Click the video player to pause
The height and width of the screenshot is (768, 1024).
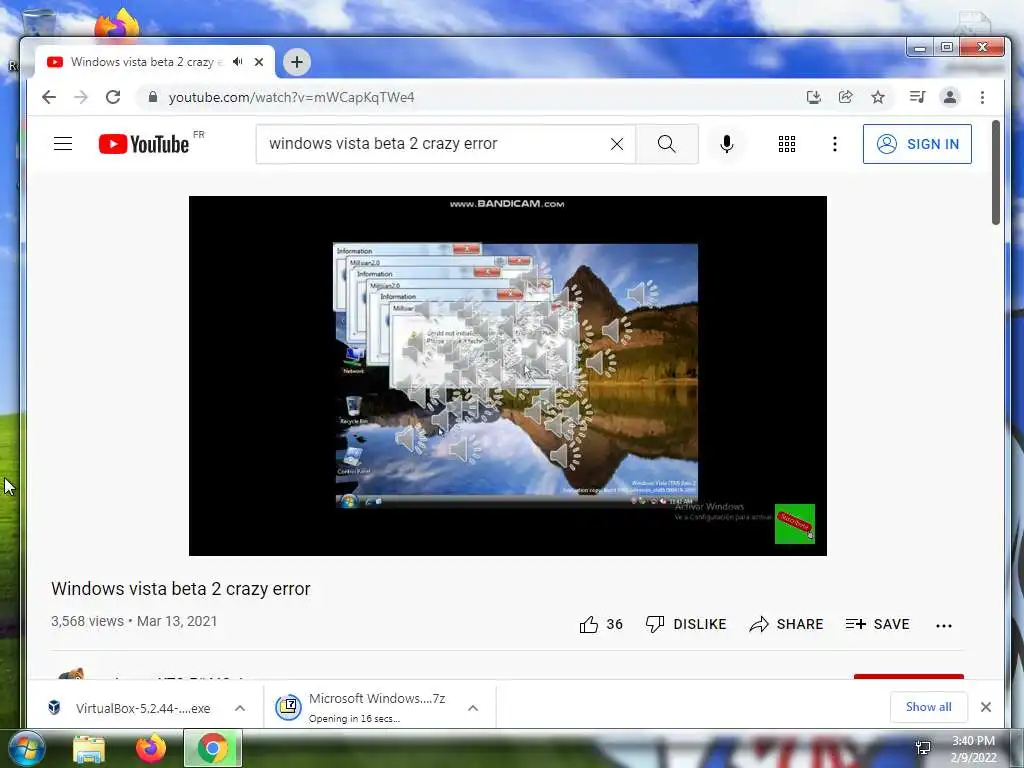point(507,376)
